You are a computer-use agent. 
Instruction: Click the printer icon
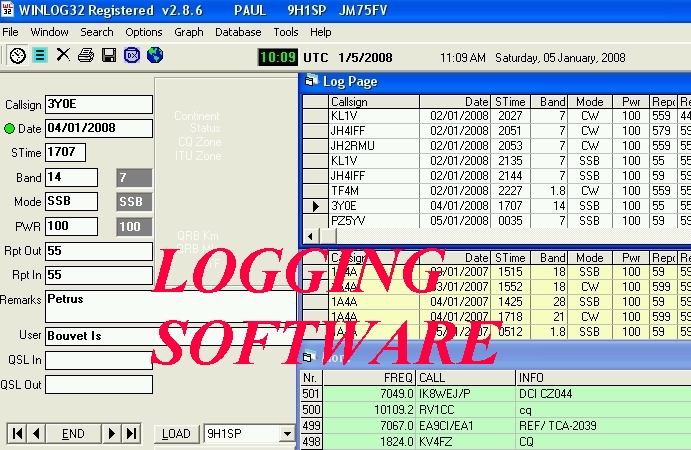86,55
